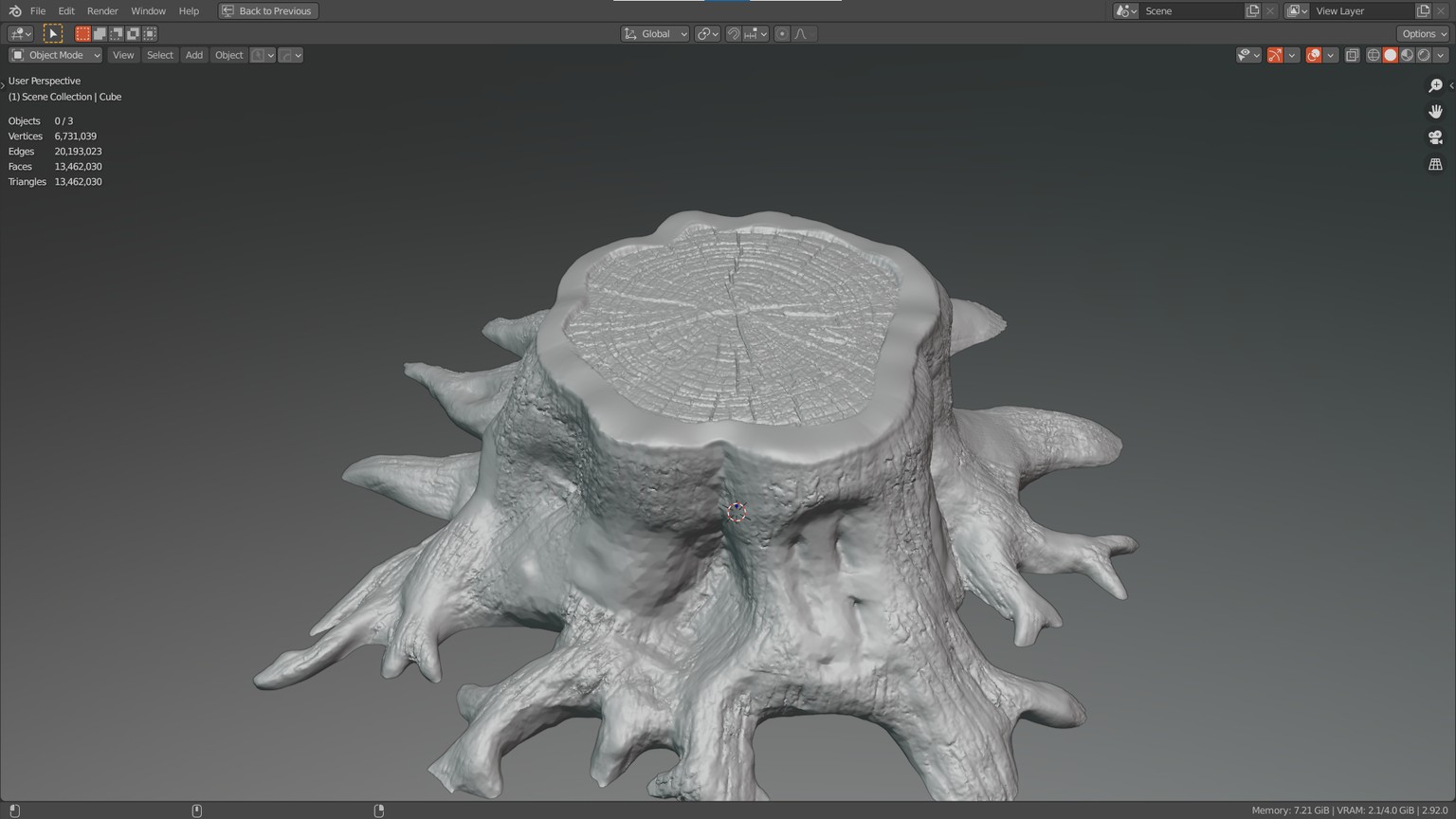This screenshot has height=819, width=1456.
Task: Open the File menu
Action: pos(38,10)
